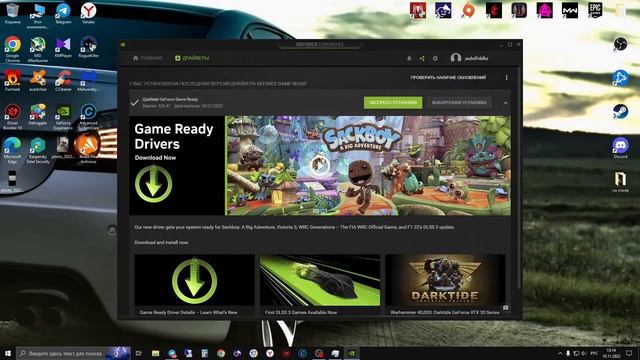Open GeForce Experience desktop shortcut
The height and width of the screenshot is (360, 640).
pos(63,116)
